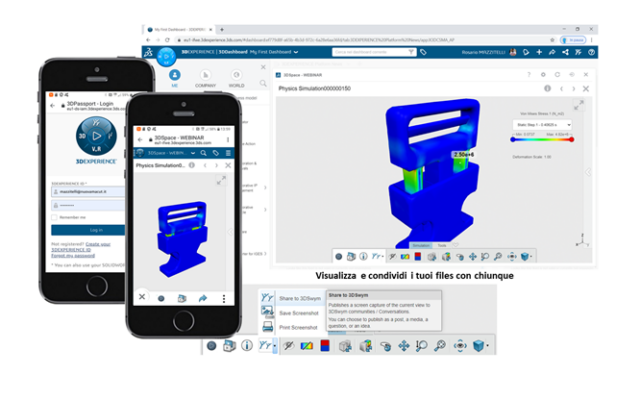Bookmark the page with the Chrome star icon
The image size is (640, 400).
(x=552, y=40)
